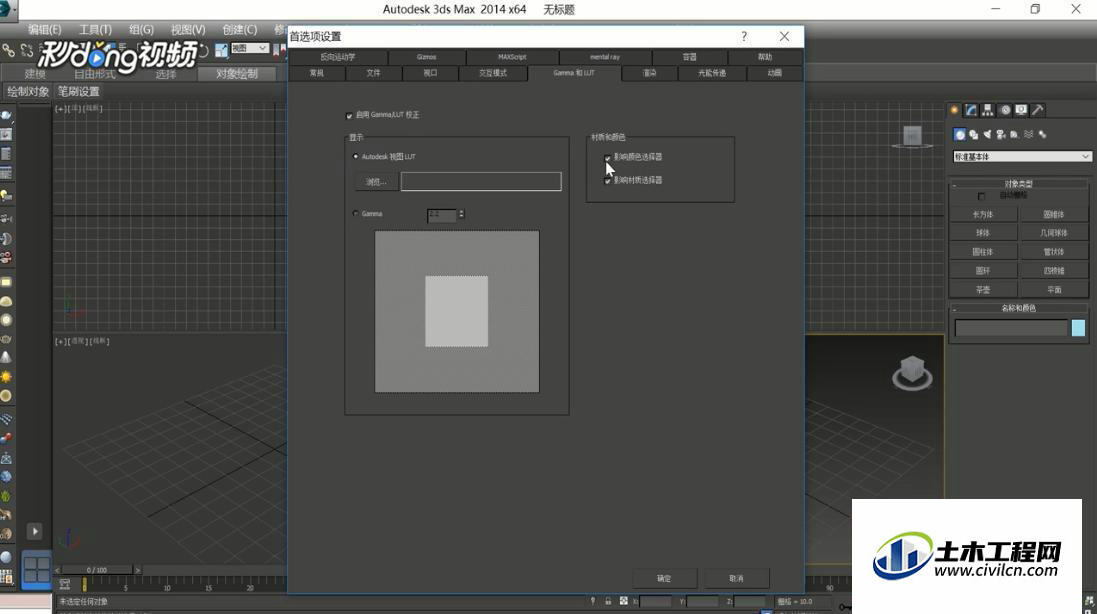Click the 3ds Max application logo button

pyautogui.click(x=8, y=9)
